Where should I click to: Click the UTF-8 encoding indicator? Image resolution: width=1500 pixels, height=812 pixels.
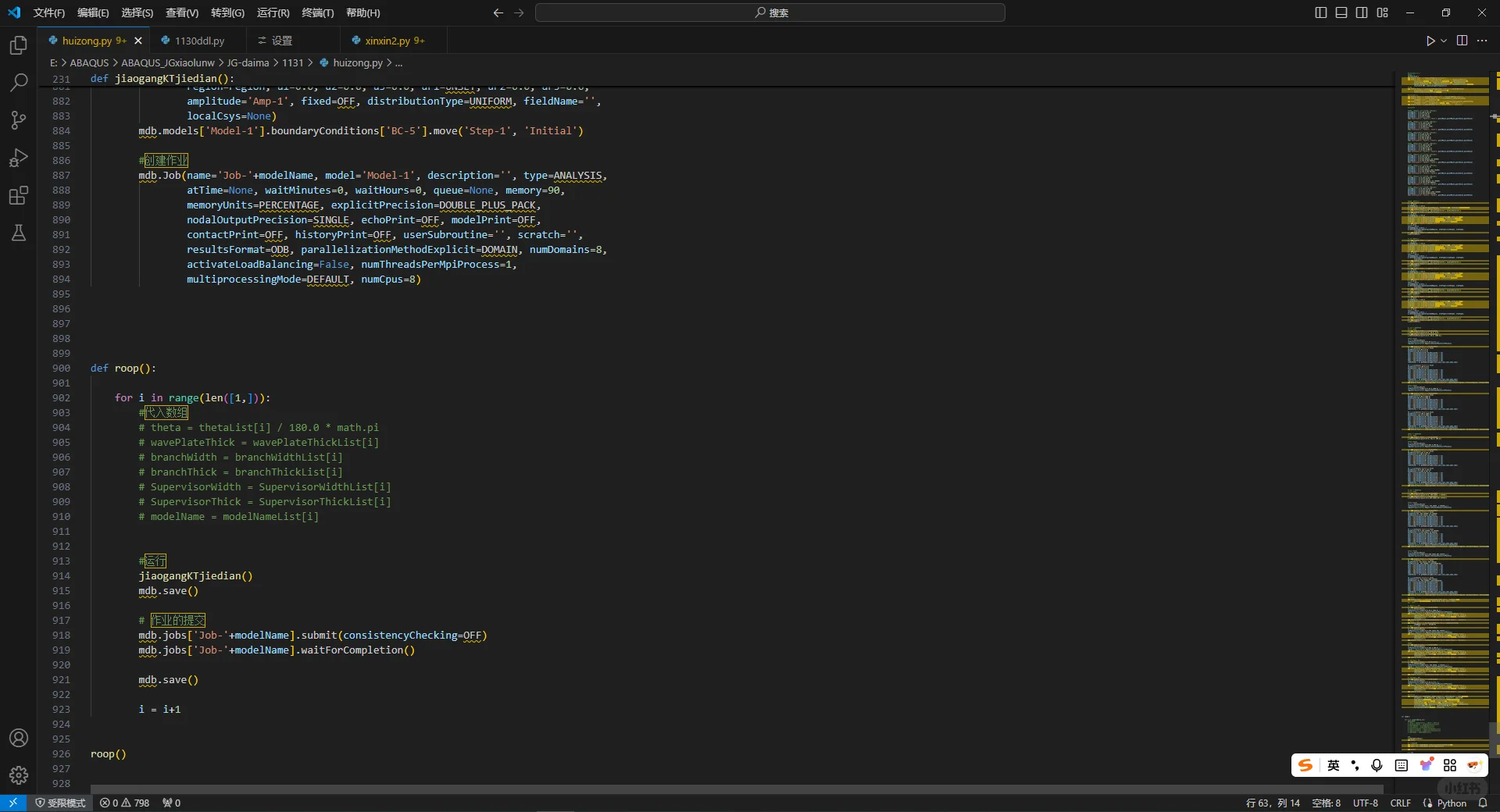click(x=1365, y=803)
